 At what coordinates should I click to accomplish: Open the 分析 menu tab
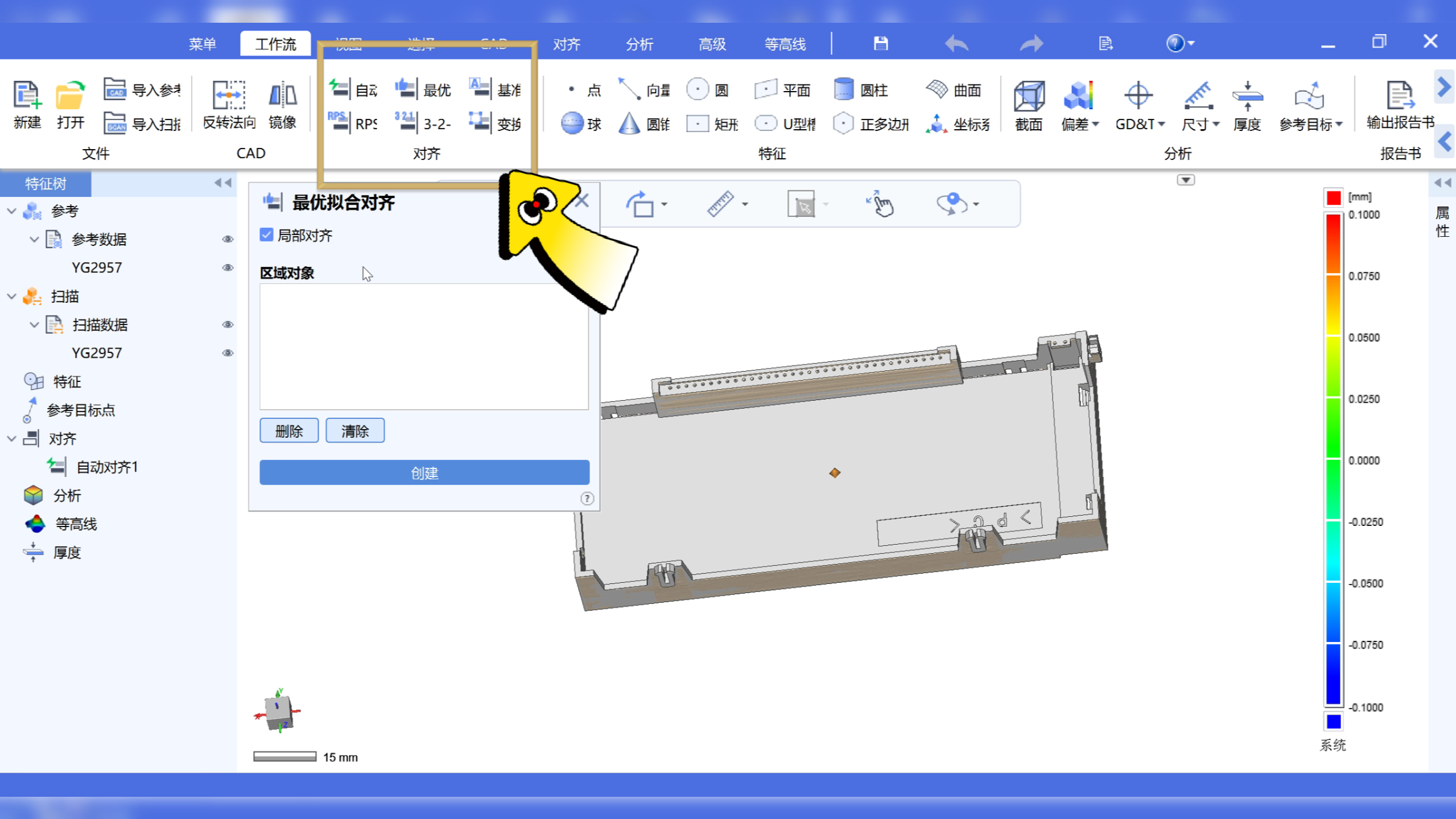[639, 42]
